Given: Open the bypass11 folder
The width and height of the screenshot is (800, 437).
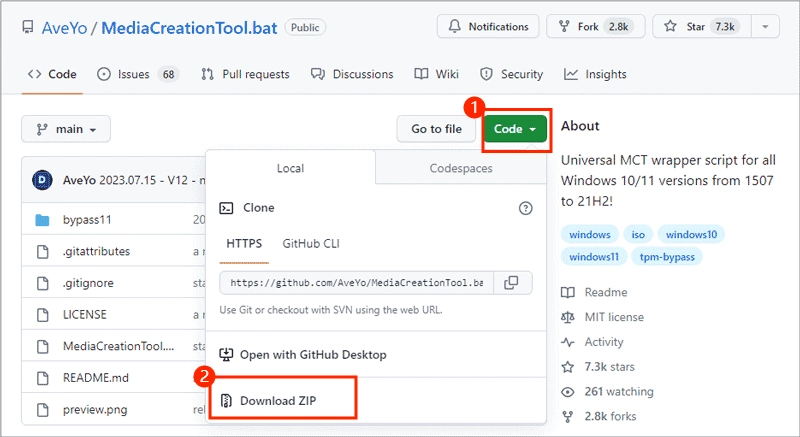Looking at the screenshot, I should pyautogui.click(x=87, y=220).
